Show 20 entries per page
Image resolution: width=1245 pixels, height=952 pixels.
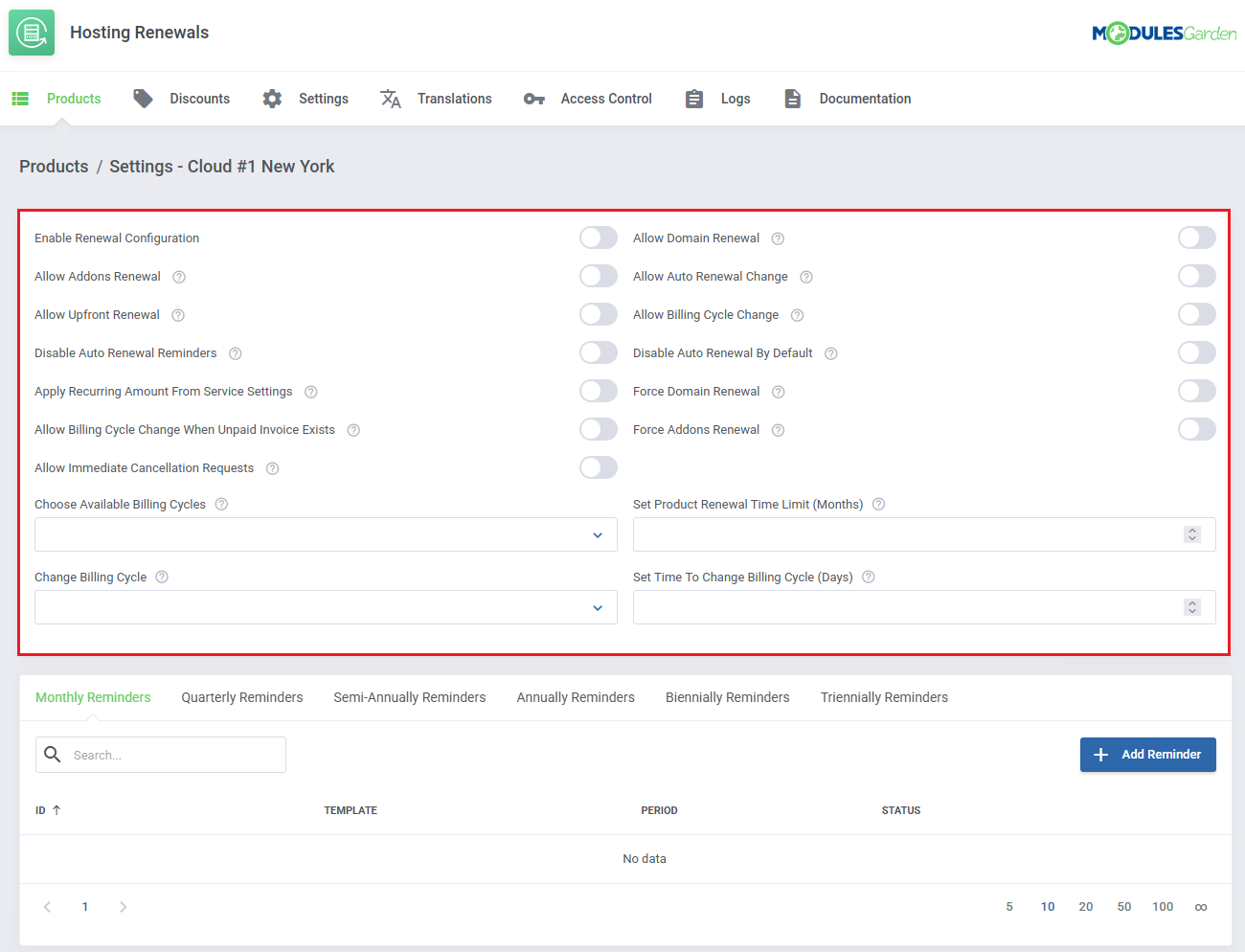pyautogui.click(x=1086, y=907)
